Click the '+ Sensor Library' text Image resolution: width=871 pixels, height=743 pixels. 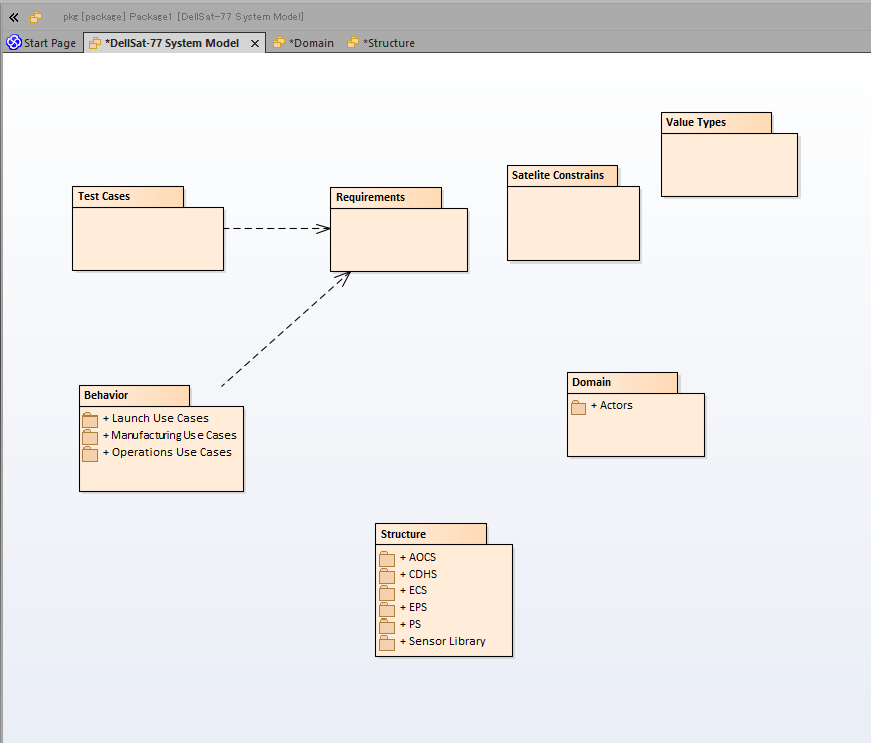[442, 641]
